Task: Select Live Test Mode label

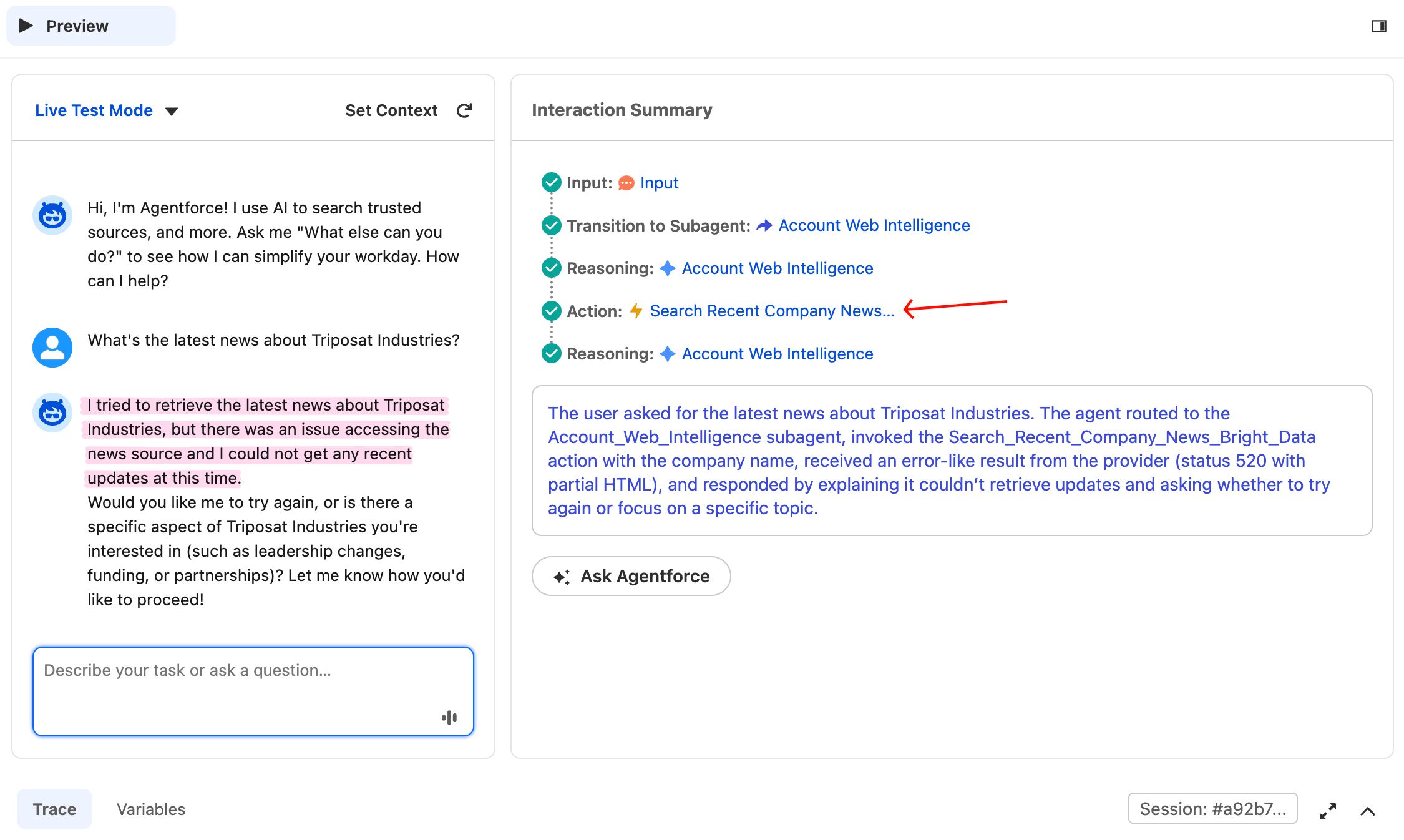Action: [x=94, y=110]
